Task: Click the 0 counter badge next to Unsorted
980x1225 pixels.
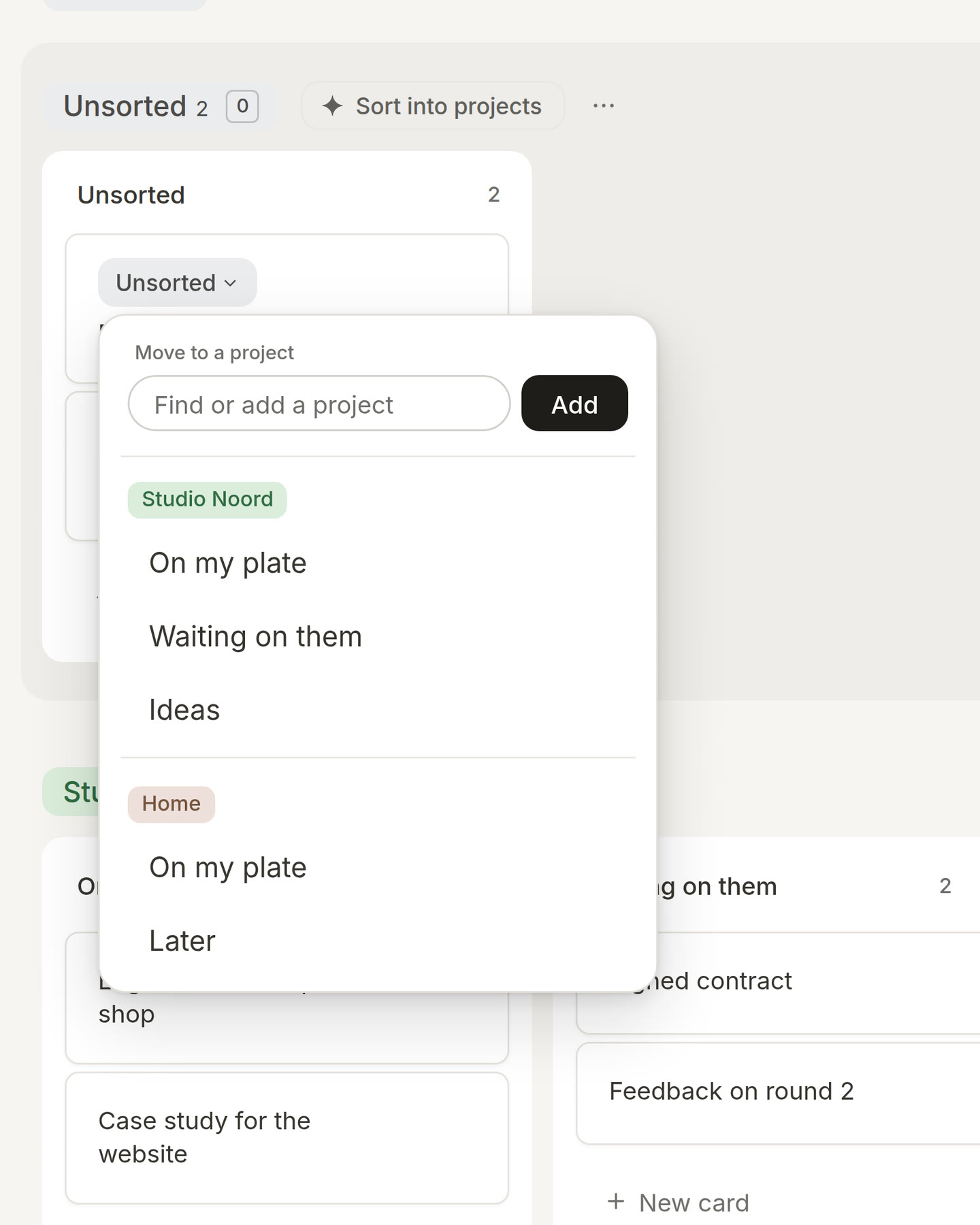Action: pos(242,106)
